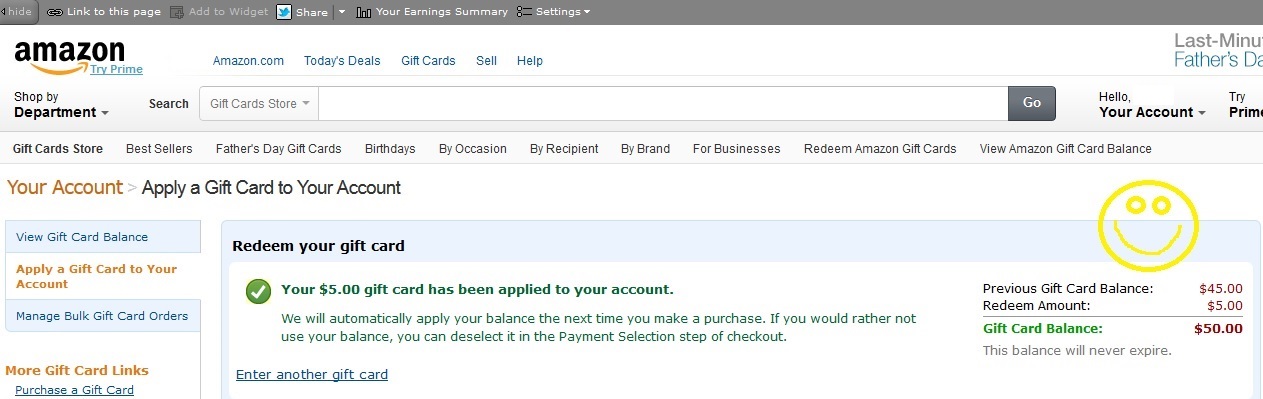The width and height of the screenshot is (1263, 399).
Task: Click 'More Gift Card Links' heading
Action: pos(77,370)
